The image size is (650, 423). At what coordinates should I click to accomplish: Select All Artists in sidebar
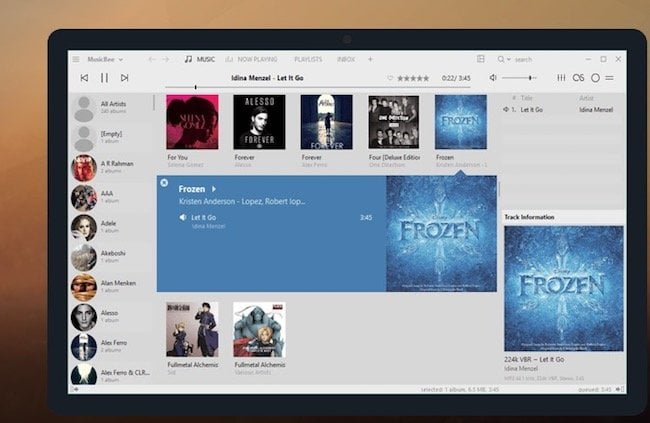click(x=111, y=107)
